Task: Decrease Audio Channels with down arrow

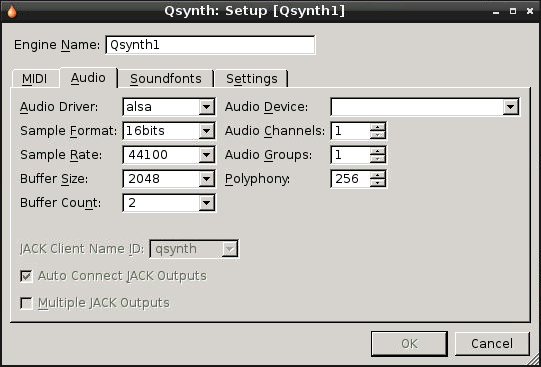Action: 377,135
